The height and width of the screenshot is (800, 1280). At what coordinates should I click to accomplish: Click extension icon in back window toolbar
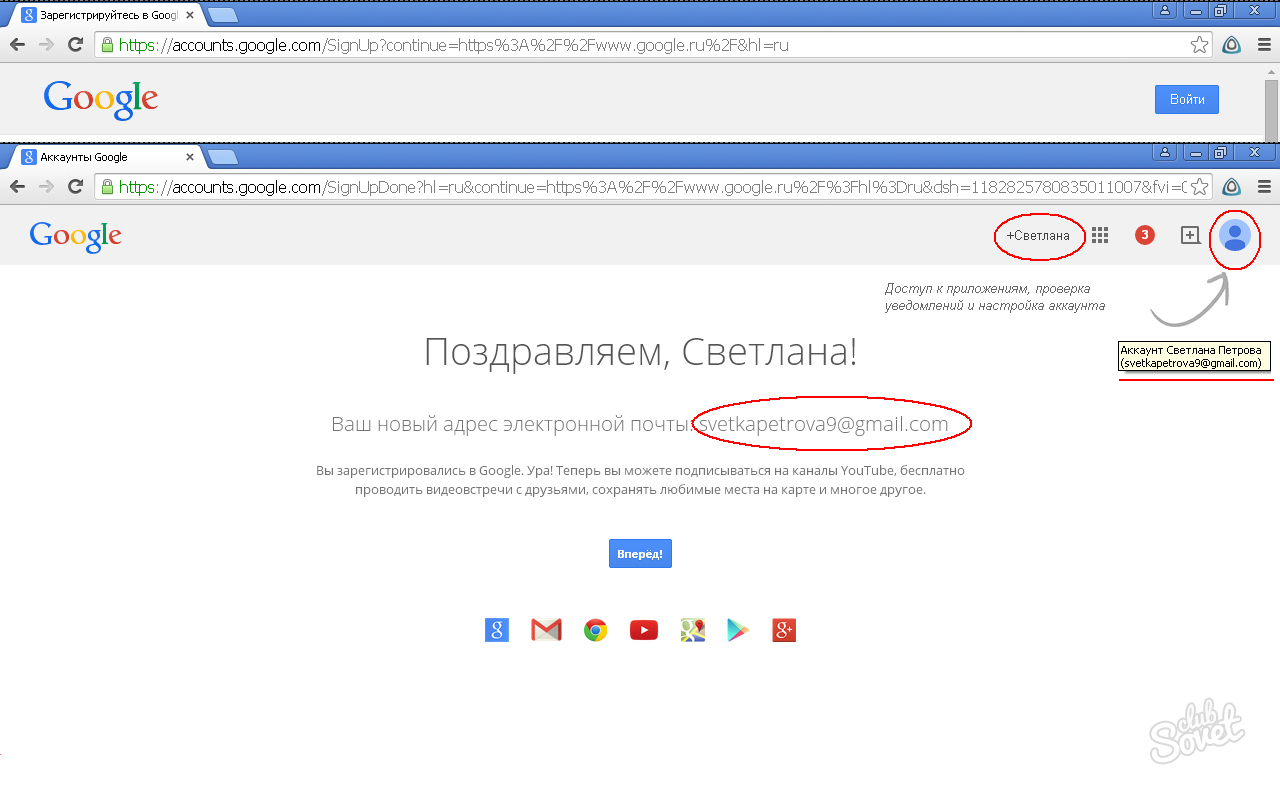click(x=1232, y=45)
